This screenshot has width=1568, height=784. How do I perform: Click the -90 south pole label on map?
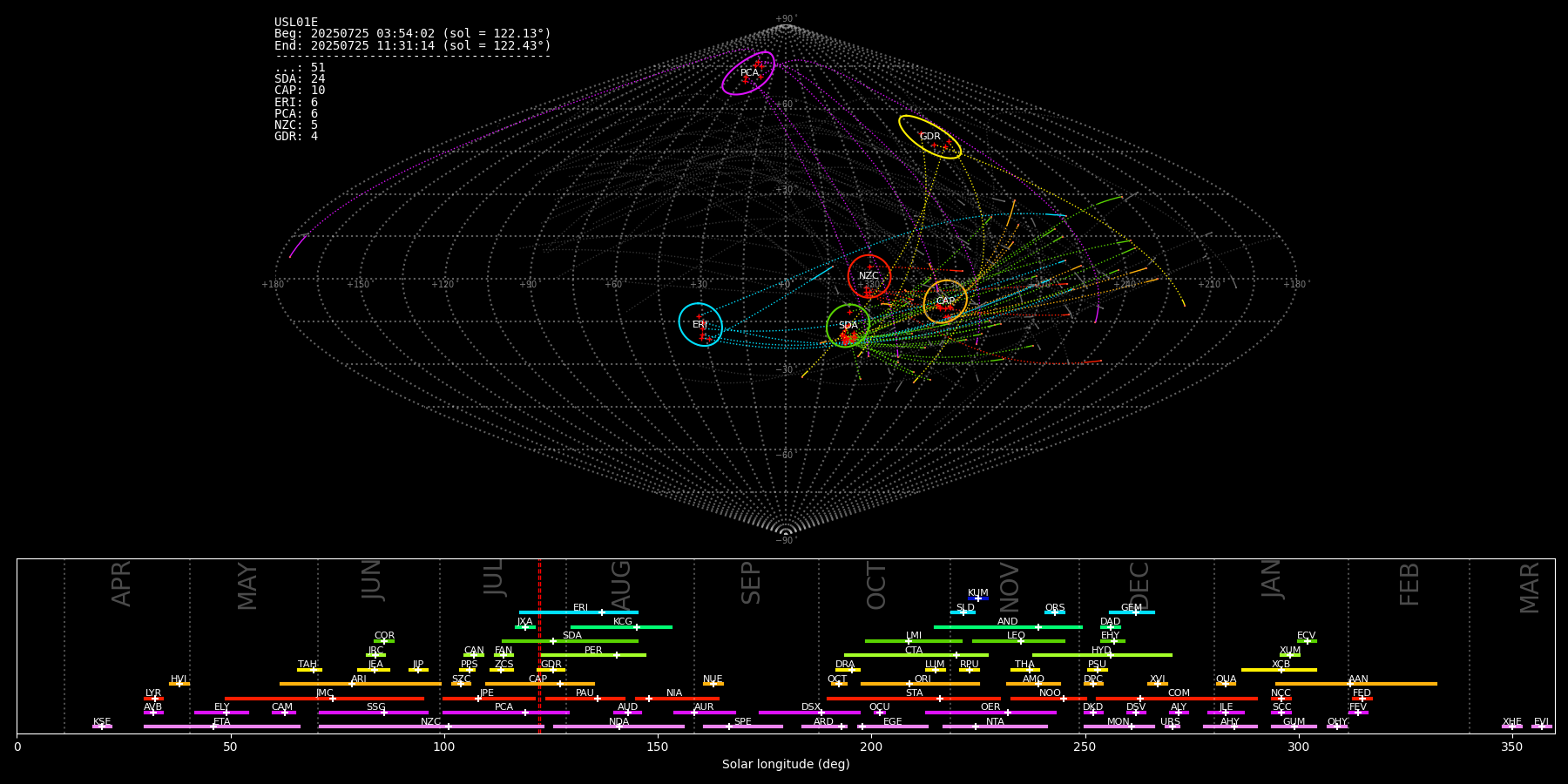(x=785, y=540)
